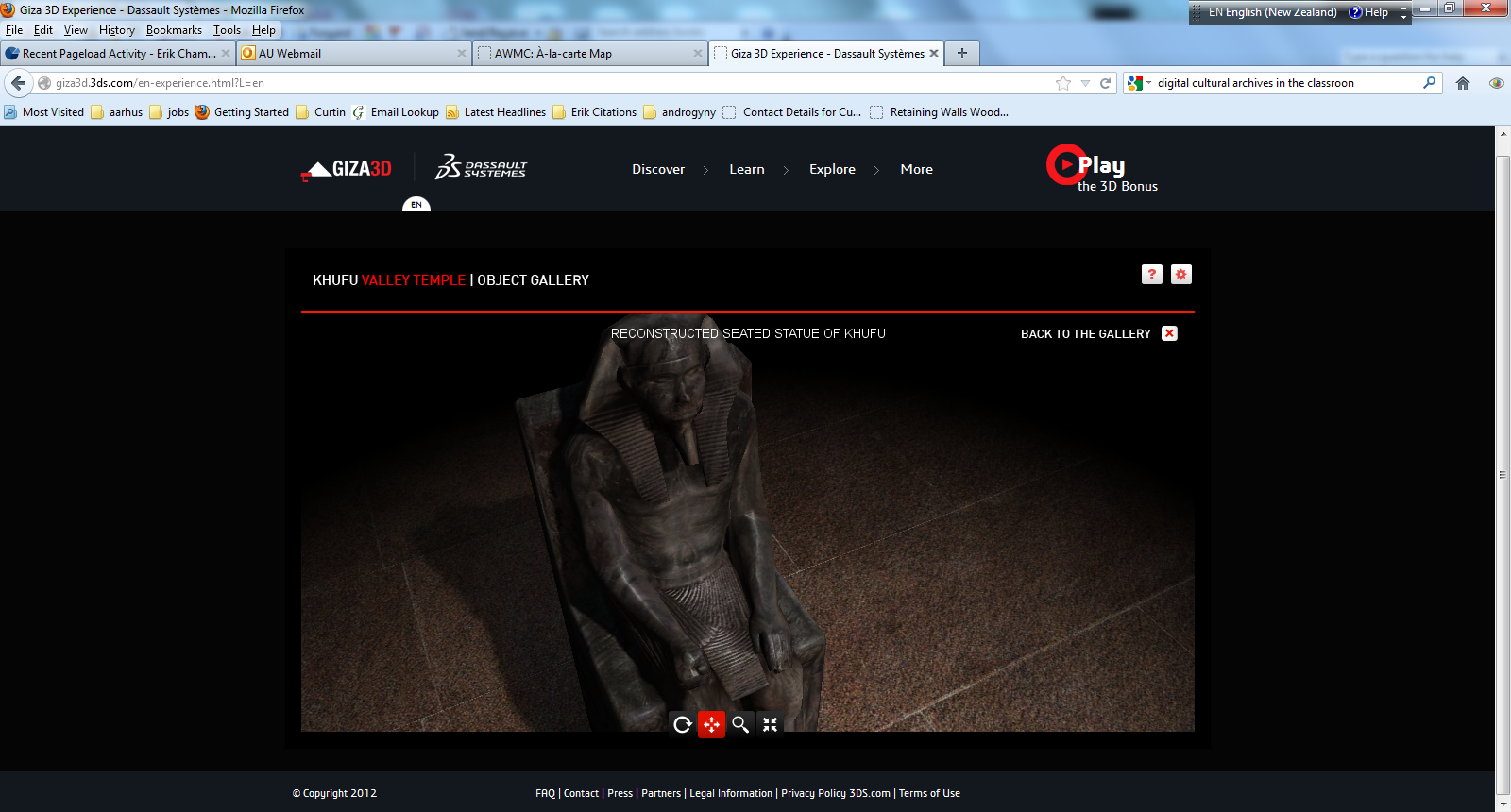The height and width of the screenshot is (812, 1511).
Task: Open the Most Visited bookmarks folder
Action: coord(44,112)
